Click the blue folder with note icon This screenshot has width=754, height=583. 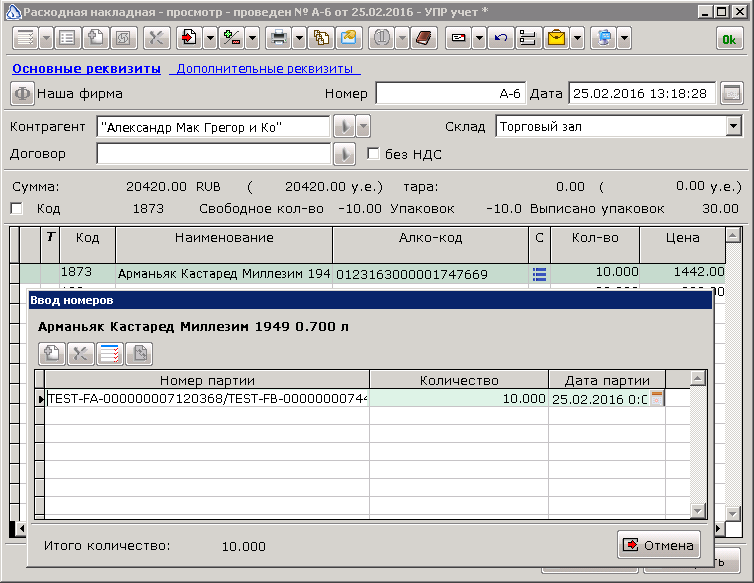349,38
